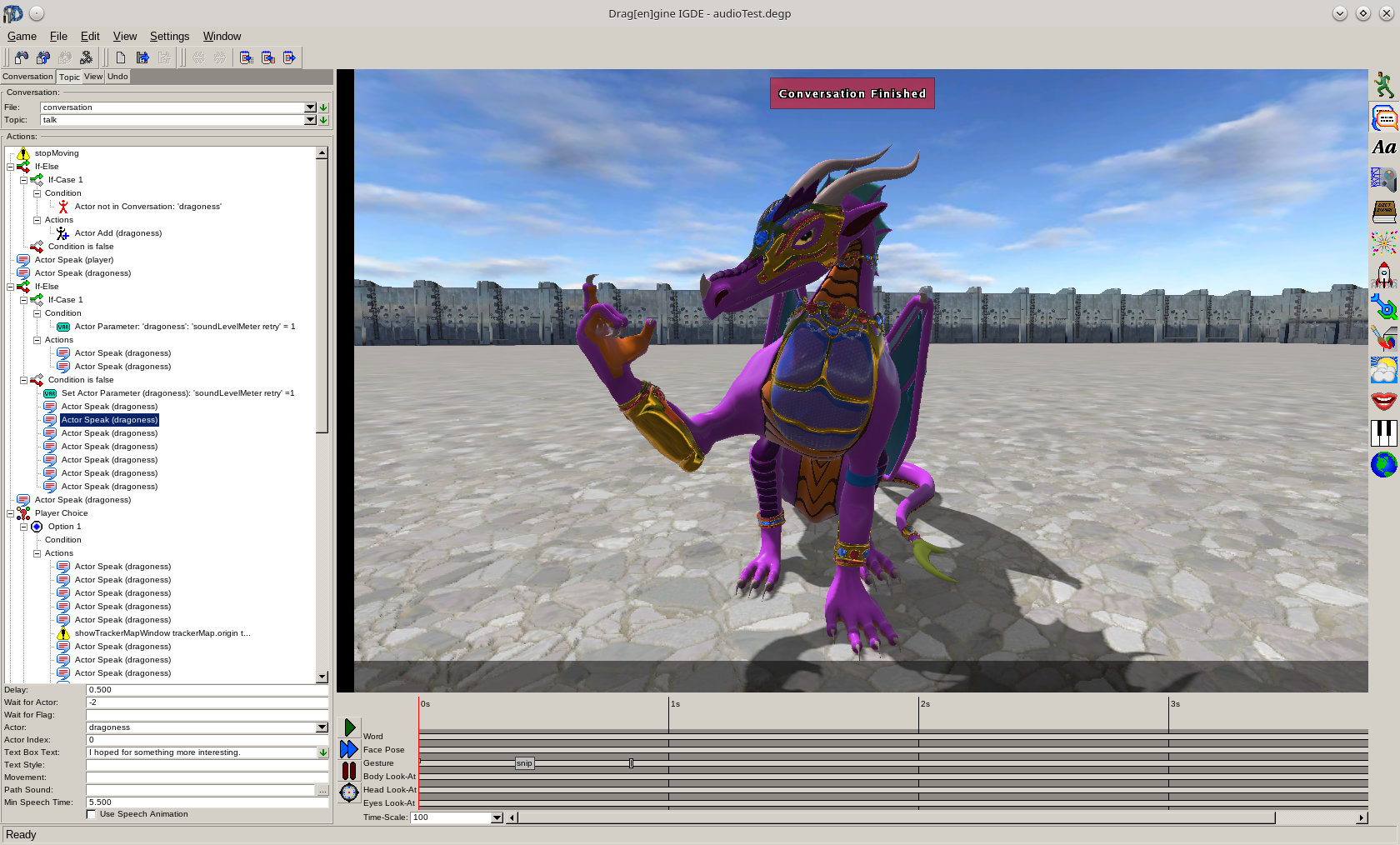Switch to the Font editor (Aa icon)
The image size is (1400, 845).
[1383, 147]
